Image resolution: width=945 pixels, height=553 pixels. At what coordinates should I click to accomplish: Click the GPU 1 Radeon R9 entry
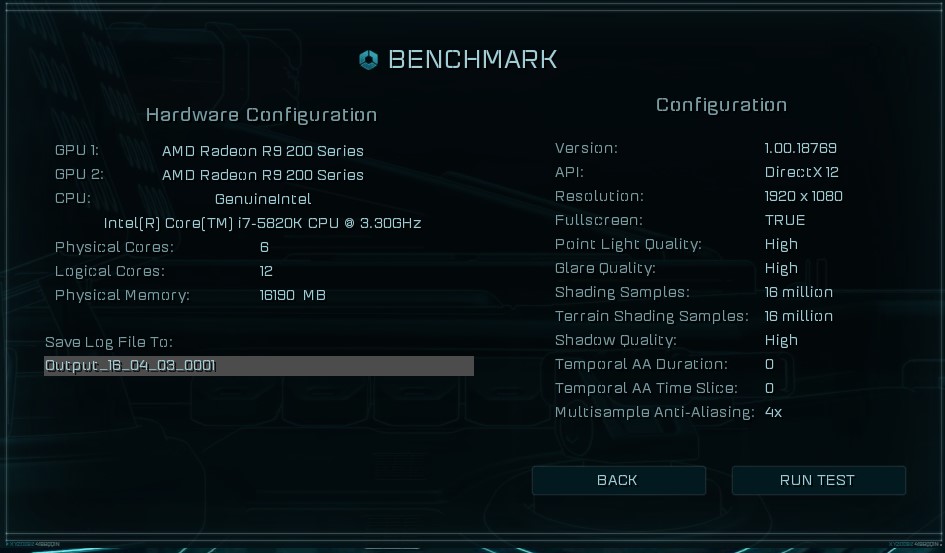(263, 151)
